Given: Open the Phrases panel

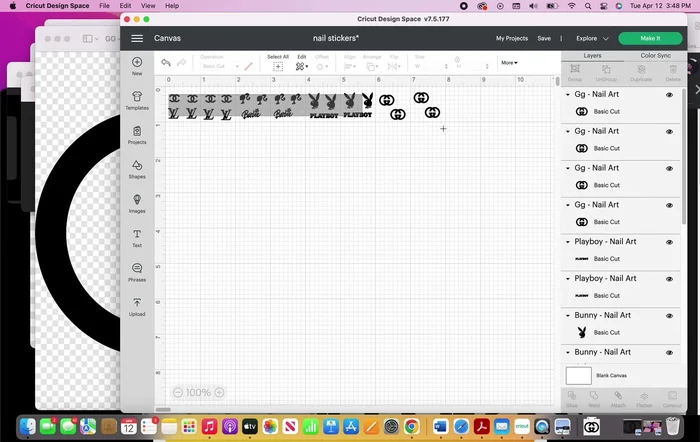Looking at the screenshot, I should [137, 272].
